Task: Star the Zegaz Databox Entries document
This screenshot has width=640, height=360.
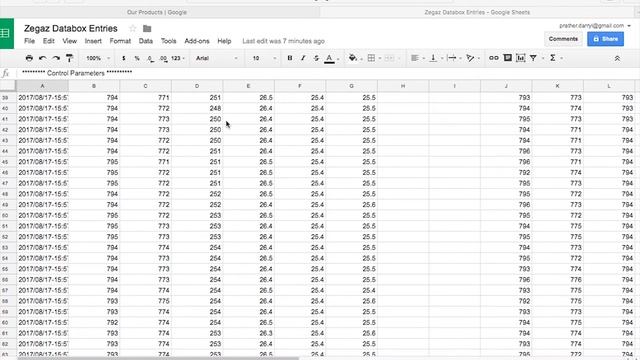Action: [x=132, y=28]
